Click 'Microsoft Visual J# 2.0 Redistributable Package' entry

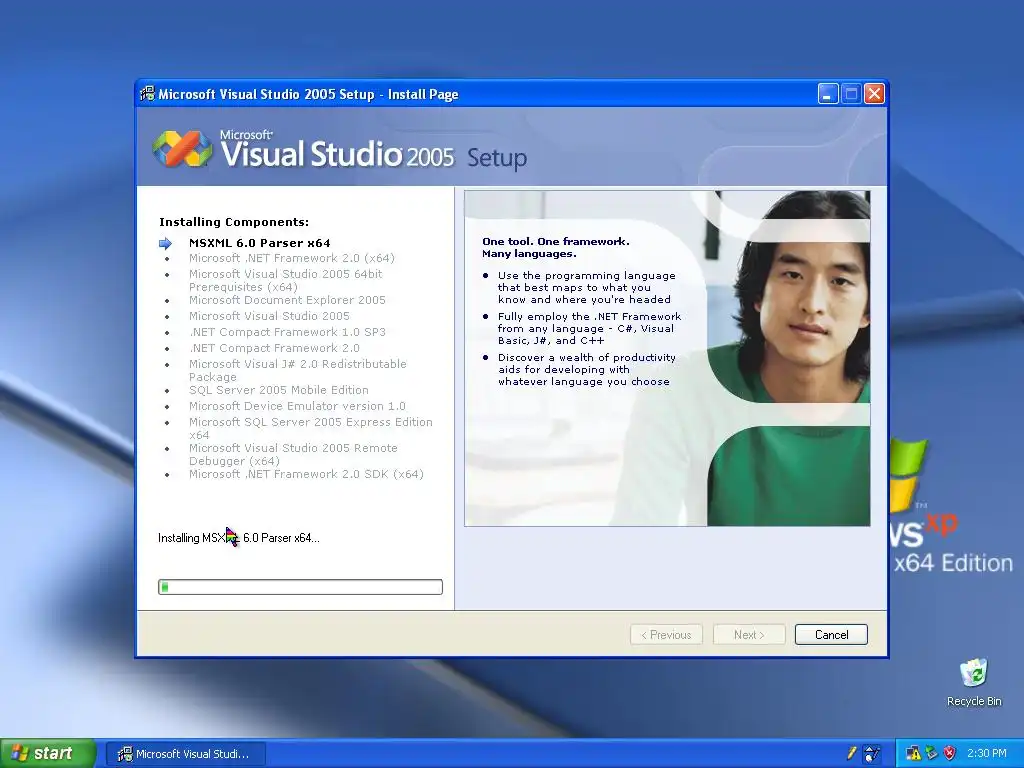pyautogui.click(x=297, y=370)
